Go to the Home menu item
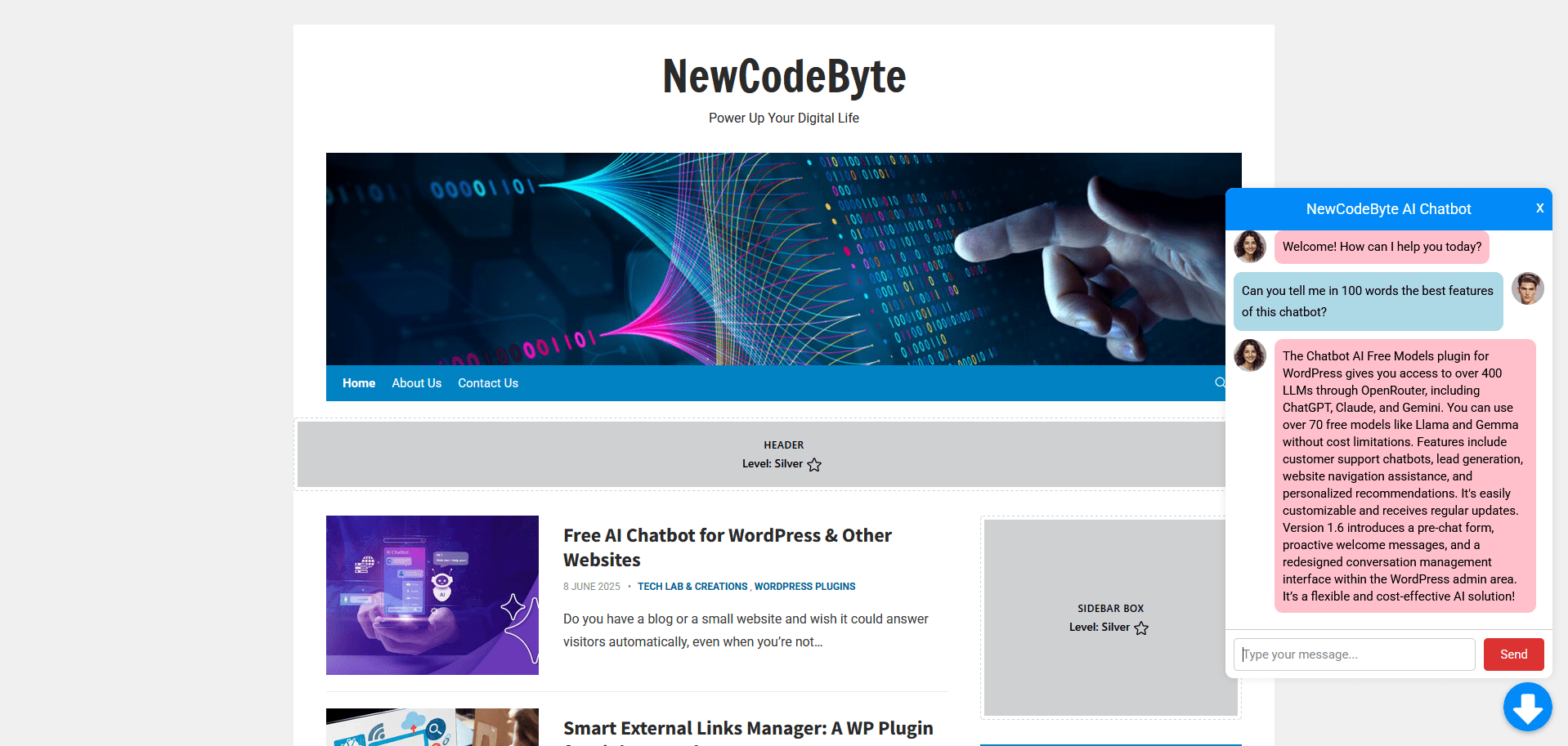This screenshot has height=746, width=1568. coord(359,383)
